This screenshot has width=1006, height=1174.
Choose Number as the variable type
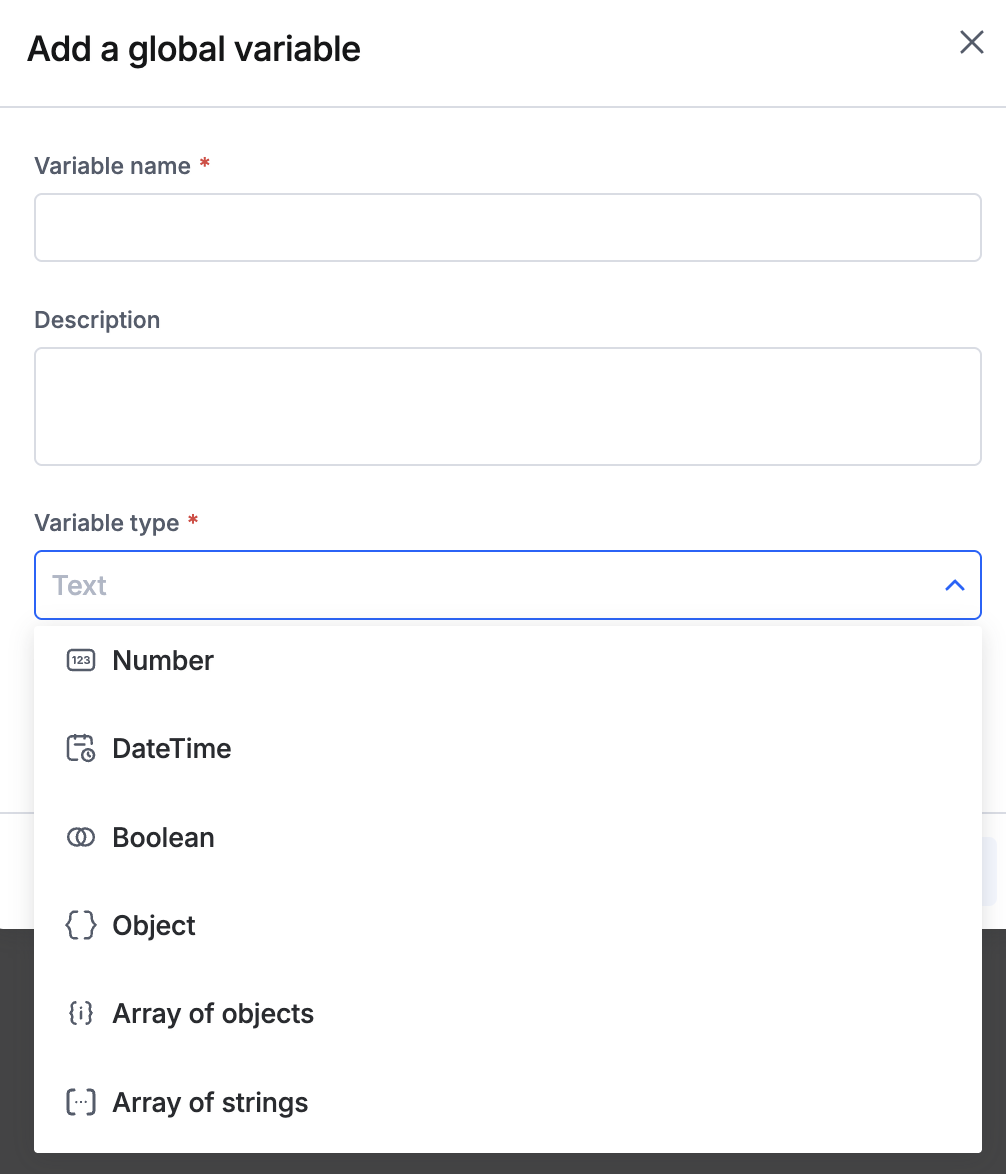(162, 660)
